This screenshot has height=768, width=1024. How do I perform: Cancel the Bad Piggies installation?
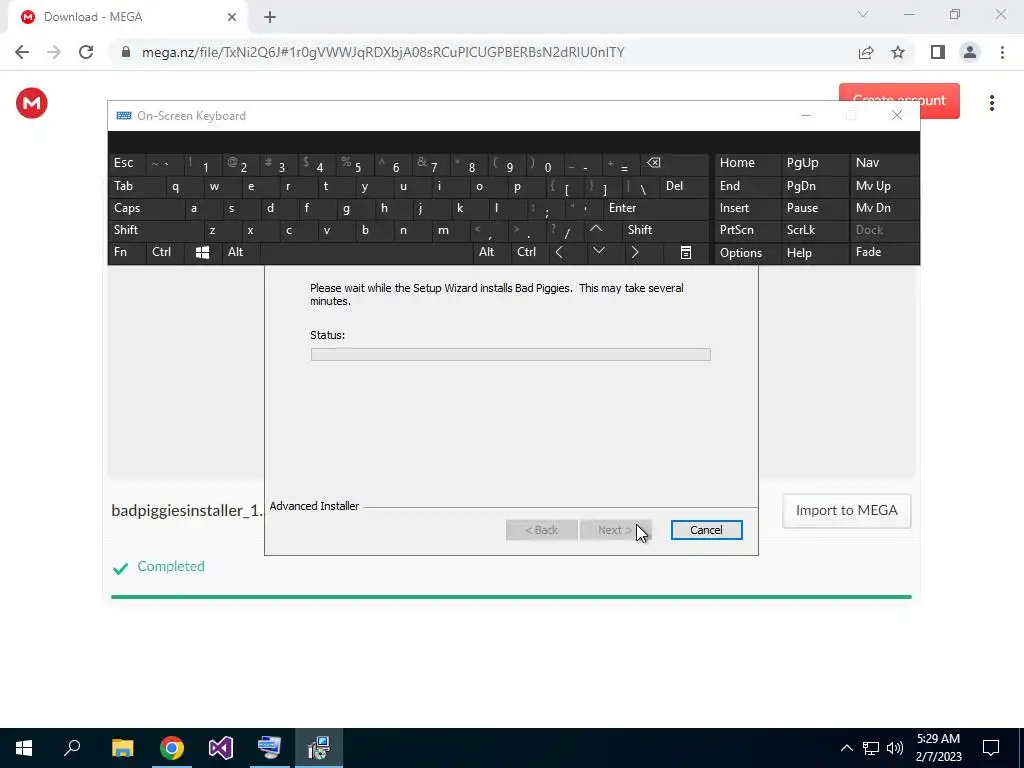coord(706,530)
